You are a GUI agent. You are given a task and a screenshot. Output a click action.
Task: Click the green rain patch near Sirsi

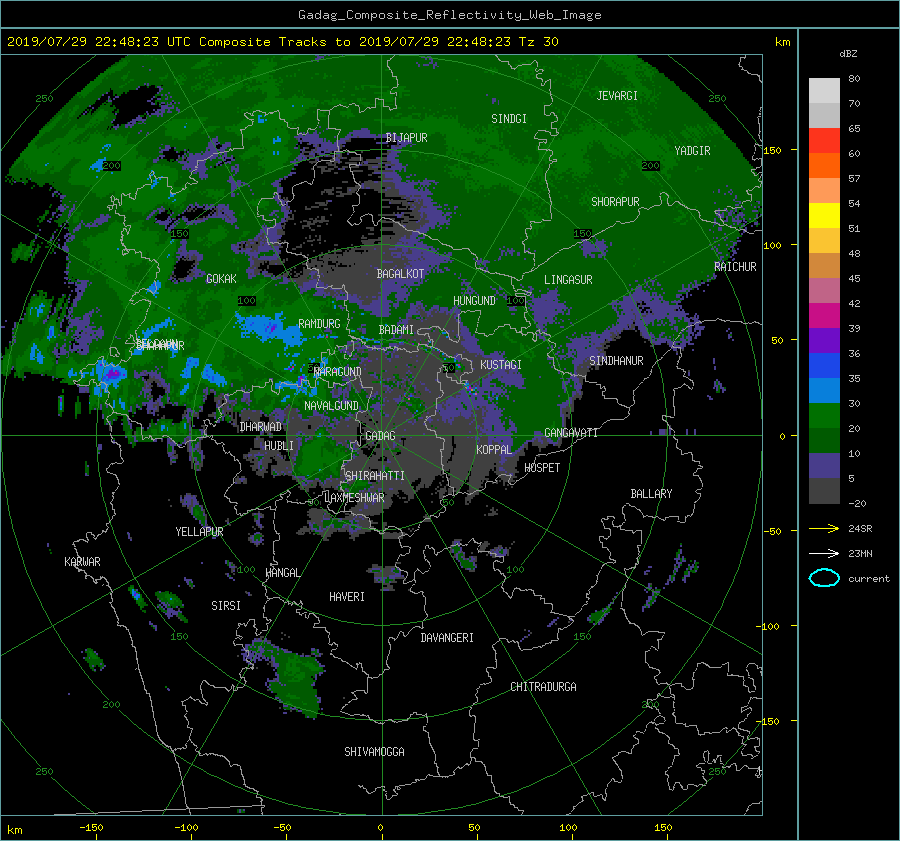click(x=170, y=604)
